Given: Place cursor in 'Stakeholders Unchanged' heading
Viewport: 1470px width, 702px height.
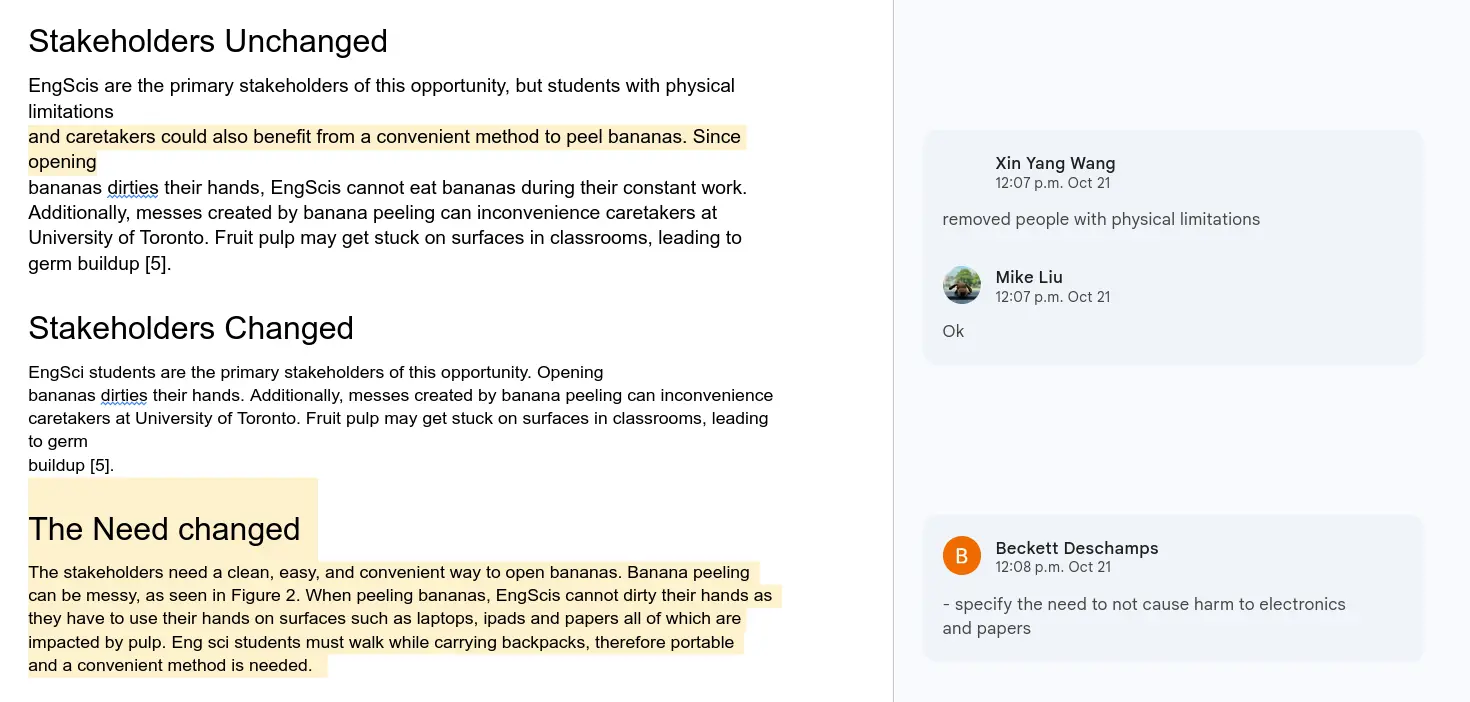Looking at the screenshot, I should 207,41.
